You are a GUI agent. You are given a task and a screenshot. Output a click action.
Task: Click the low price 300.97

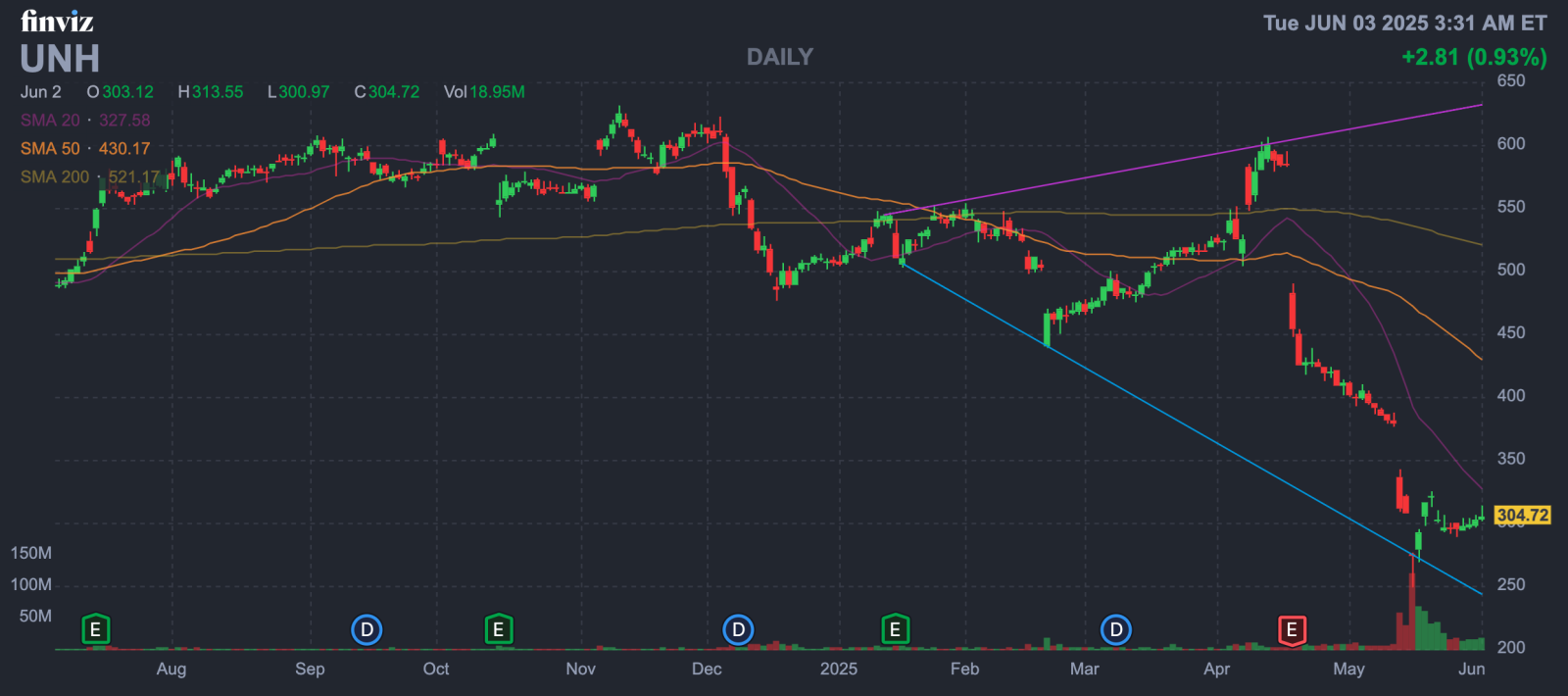304,91
